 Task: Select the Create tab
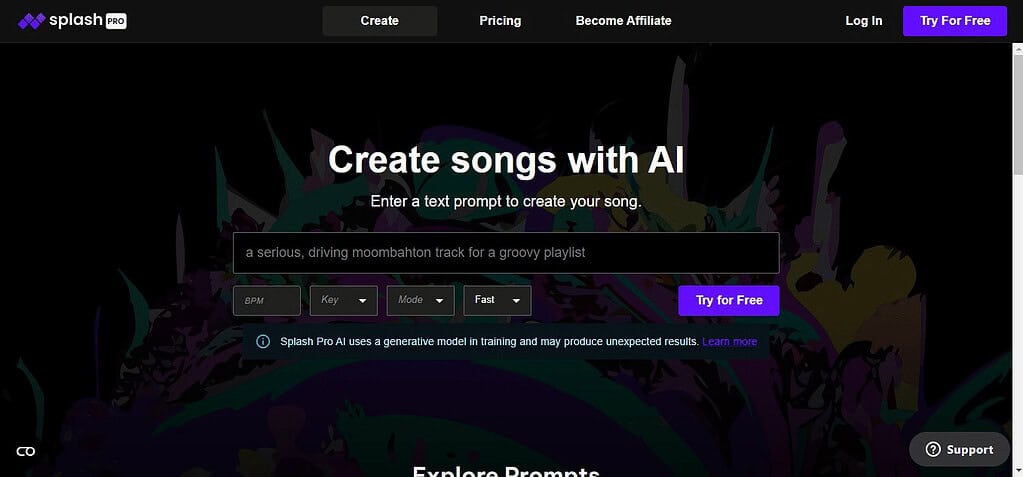tap(380, 21)
